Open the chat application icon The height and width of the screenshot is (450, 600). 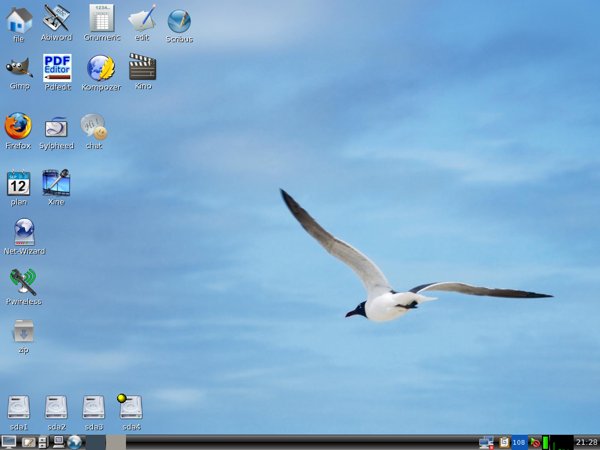pyautogui.click(x=94, y=127)
